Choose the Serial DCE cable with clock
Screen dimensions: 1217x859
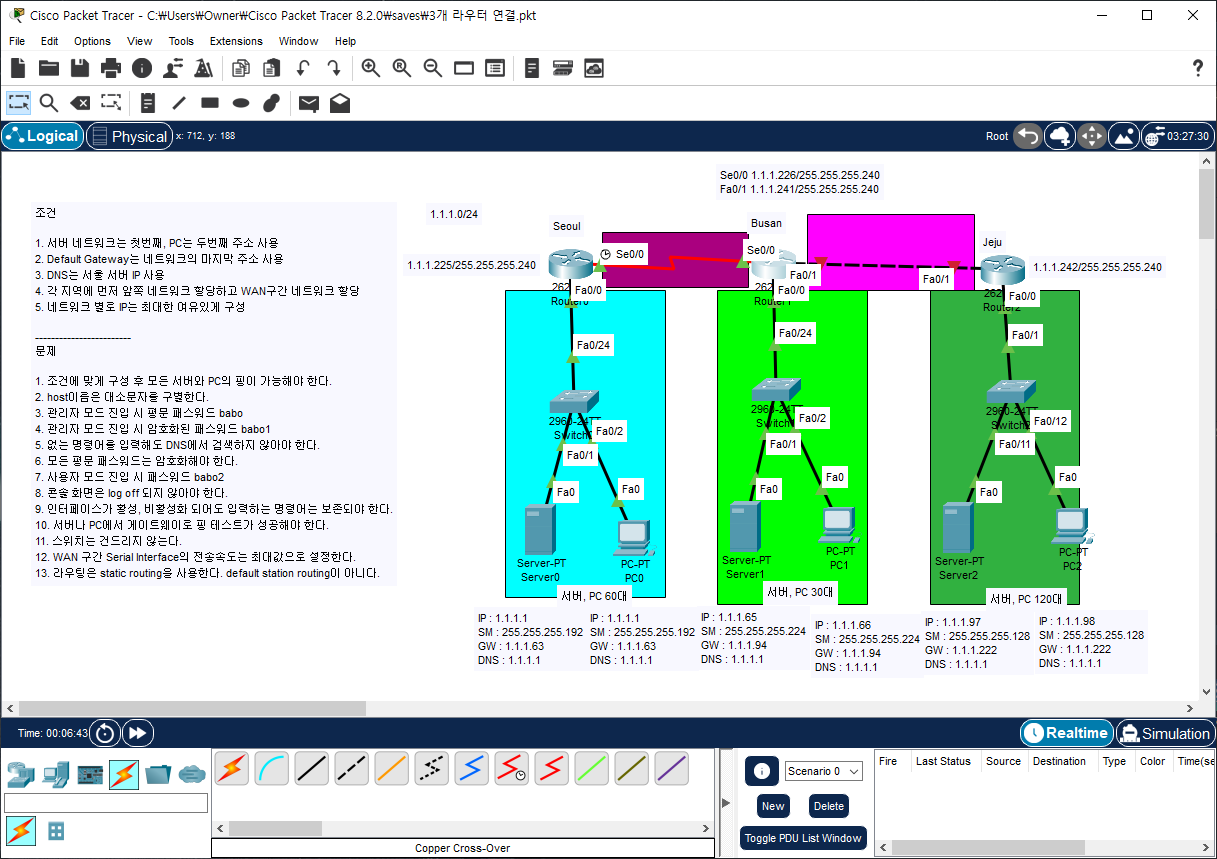click(x=512, y=768)
